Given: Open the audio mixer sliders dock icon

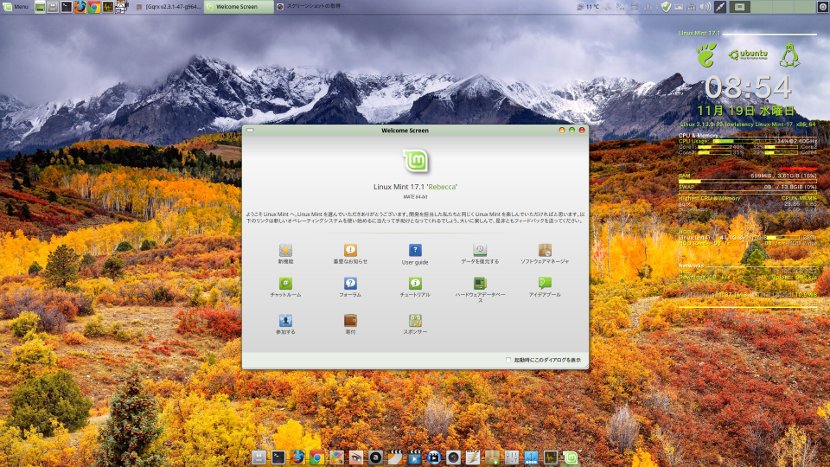Looking at the screenshot, I should [x=511, y=457].
